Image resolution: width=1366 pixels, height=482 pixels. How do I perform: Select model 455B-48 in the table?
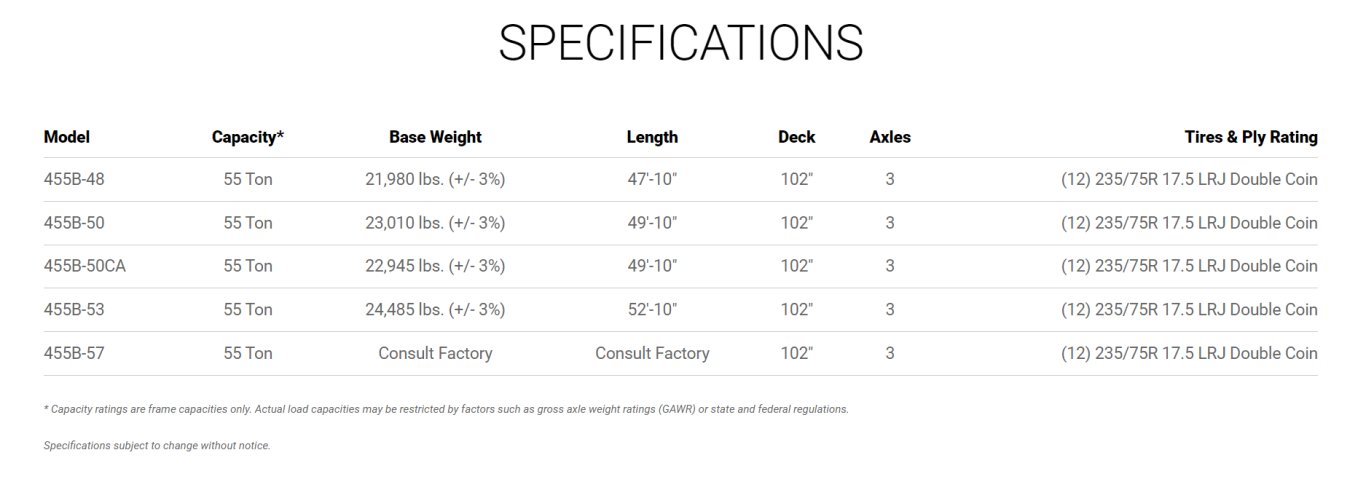[74, 180]
